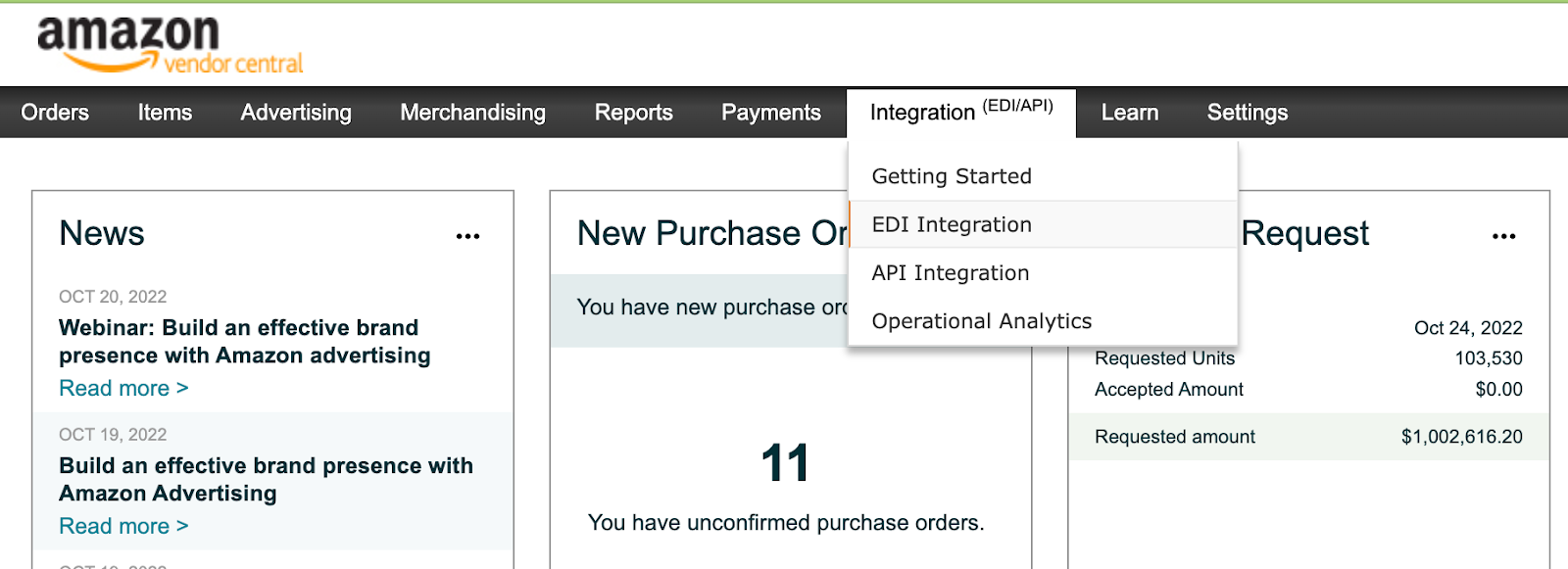Choose API Integration in the dropdown
1568x569 pixels.
pyautogui.click(x=1043, y=273)
